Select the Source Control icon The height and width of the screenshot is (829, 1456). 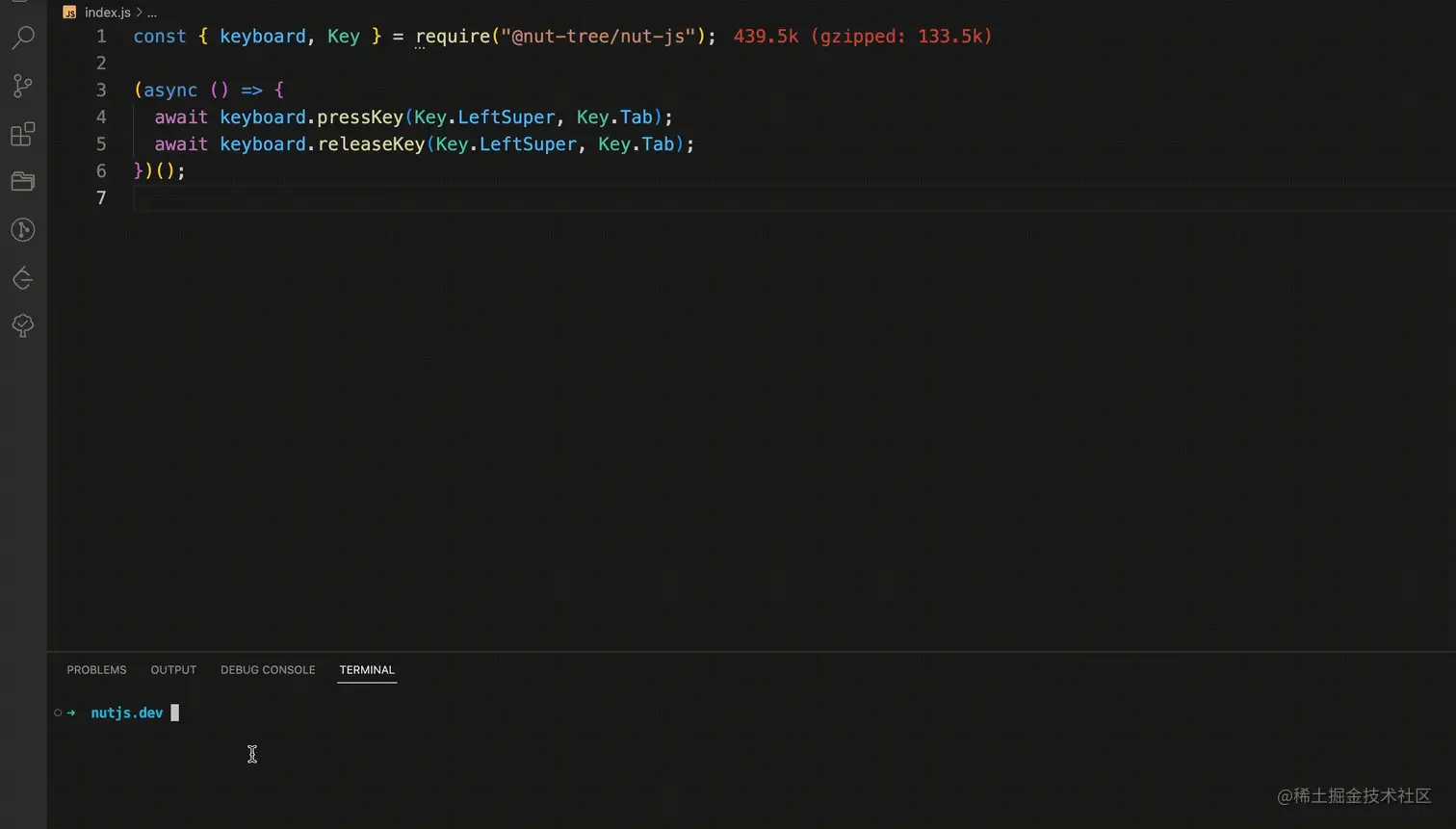[x=23, y=86]
